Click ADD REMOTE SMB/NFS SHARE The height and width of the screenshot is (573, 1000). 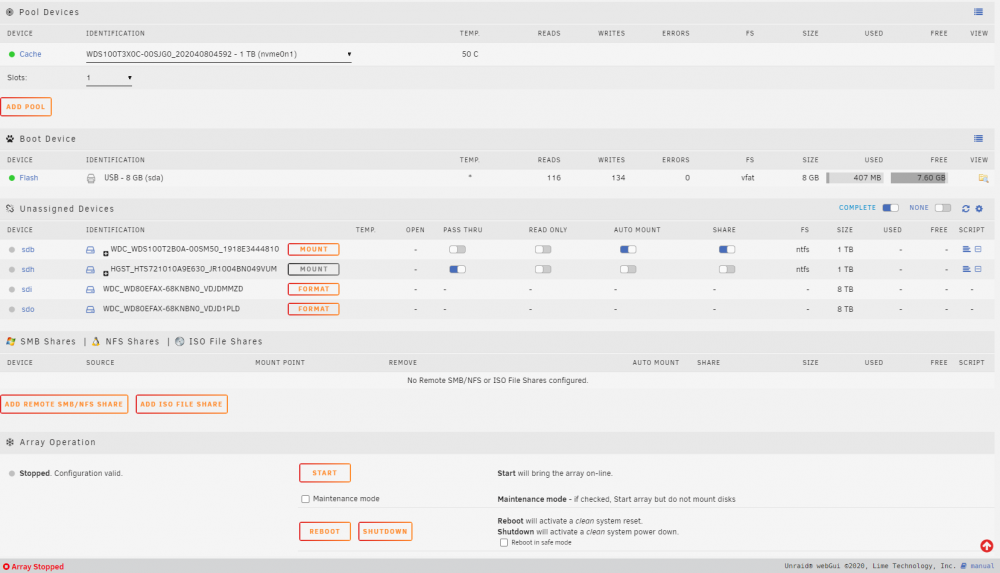[x=64, y=404]
